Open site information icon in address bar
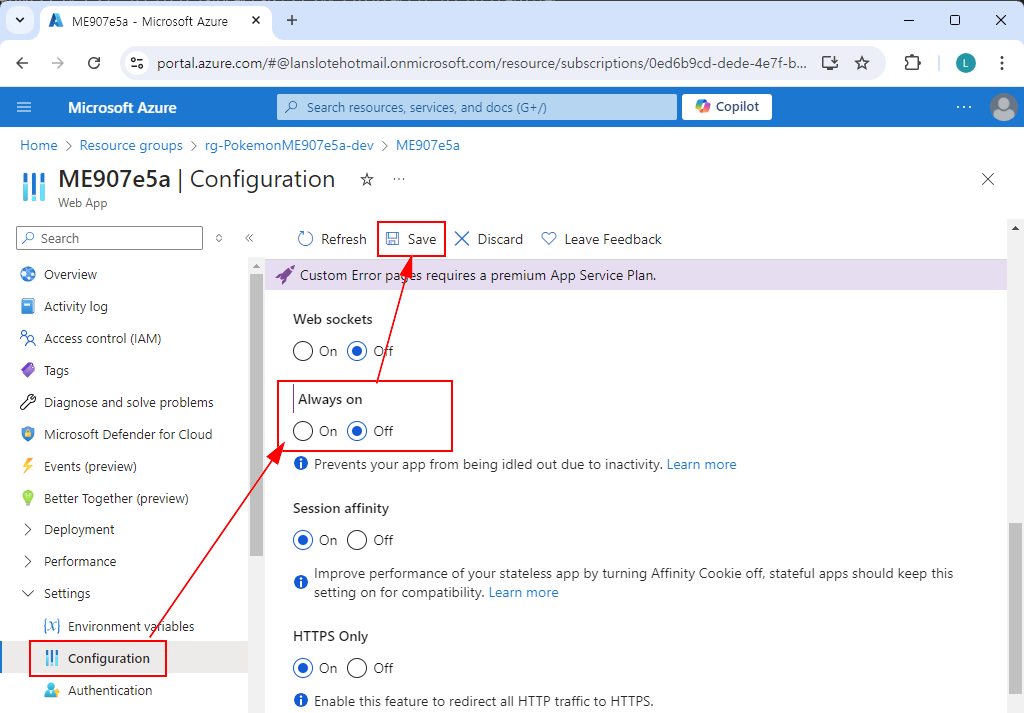The height and width of the screenshot is (713, 1024). (136, 63)
